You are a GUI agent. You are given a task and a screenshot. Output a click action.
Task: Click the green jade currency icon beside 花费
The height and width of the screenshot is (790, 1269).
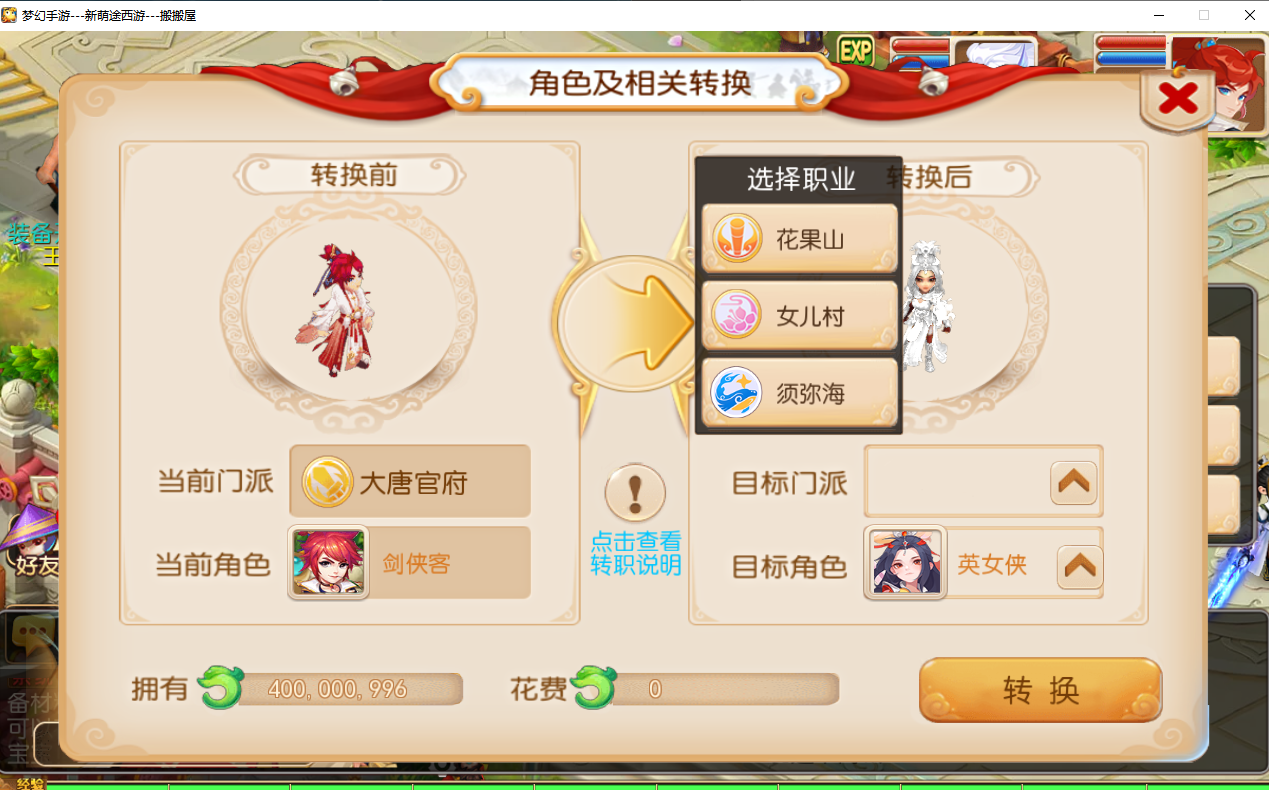coord(593,687)
